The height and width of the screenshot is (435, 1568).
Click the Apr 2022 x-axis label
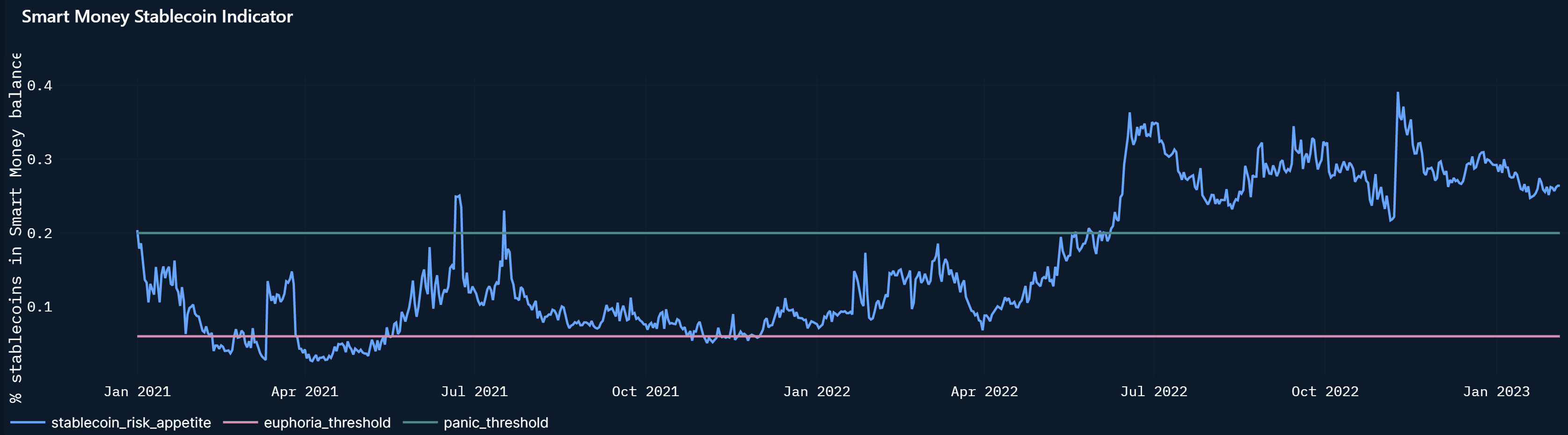point(984,391)
